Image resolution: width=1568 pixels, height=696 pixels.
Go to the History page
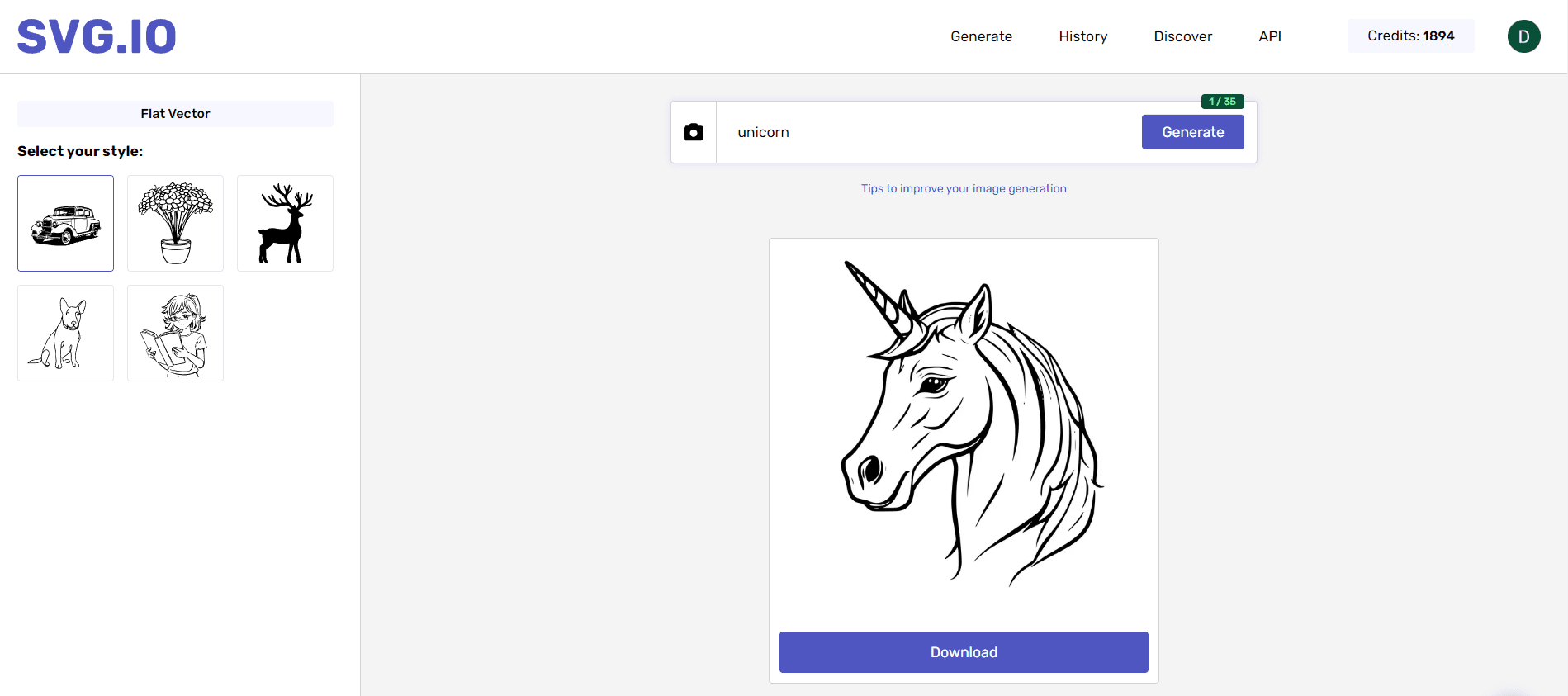(x=1082, y=36)
